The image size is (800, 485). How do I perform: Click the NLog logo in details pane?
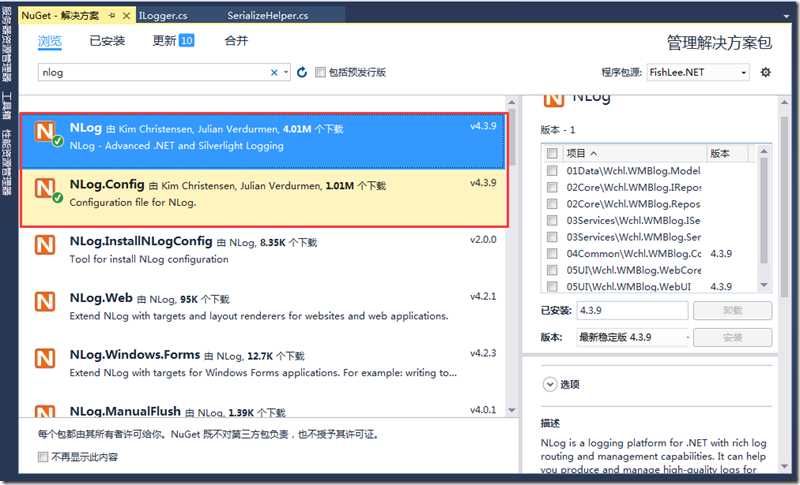554,100
